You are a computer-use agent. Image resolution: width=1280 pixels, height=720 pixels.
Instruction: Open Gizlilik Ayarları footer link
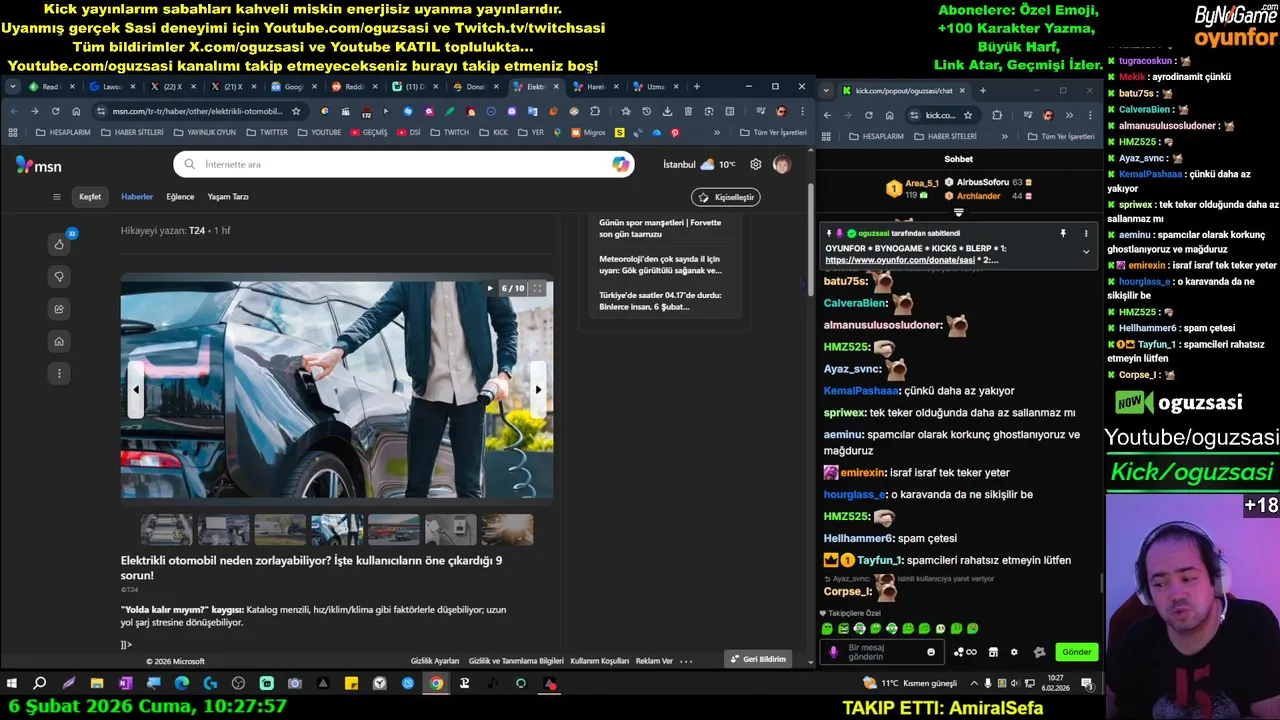435,661
